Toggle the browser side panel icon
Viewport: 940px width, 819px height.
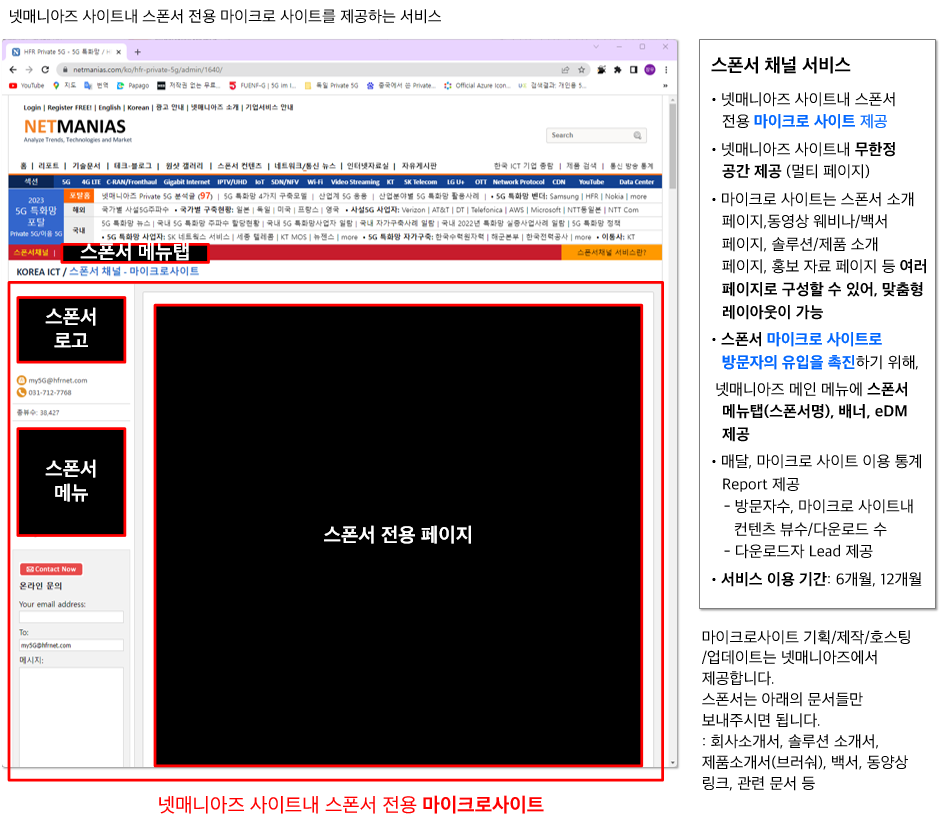tap(634, 70)
